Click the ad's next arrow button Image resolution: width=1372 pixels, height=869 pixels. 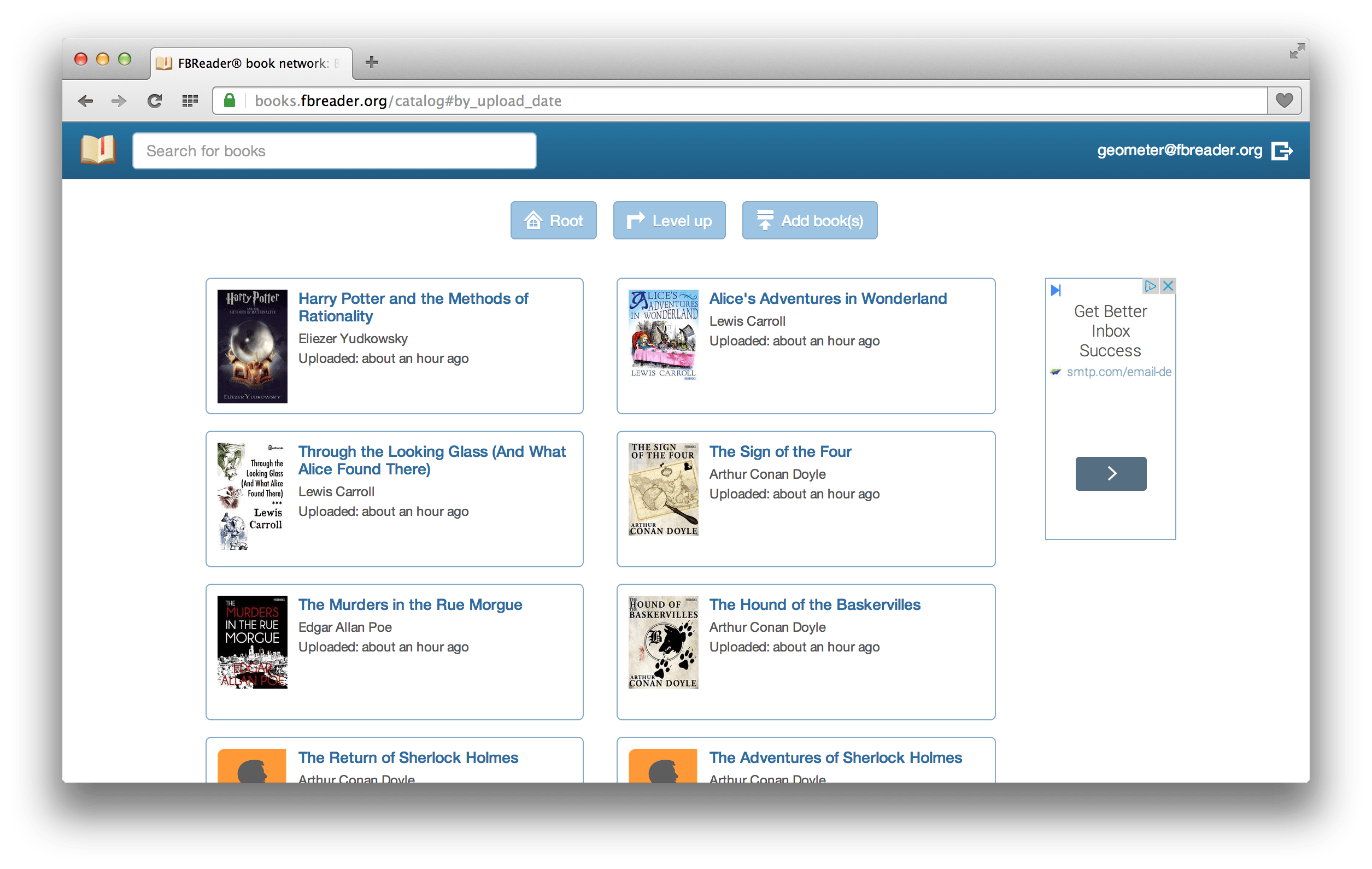click(1111, 473)
